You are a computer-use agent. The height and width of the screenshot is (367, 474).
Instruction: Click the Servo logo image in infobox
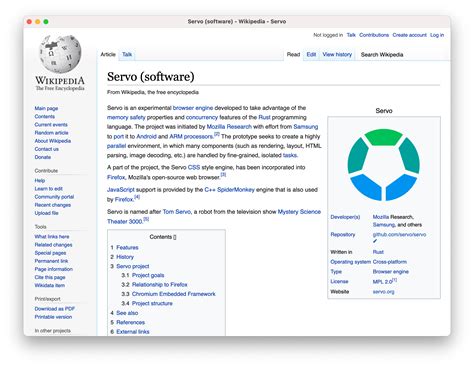click(384, 165)
